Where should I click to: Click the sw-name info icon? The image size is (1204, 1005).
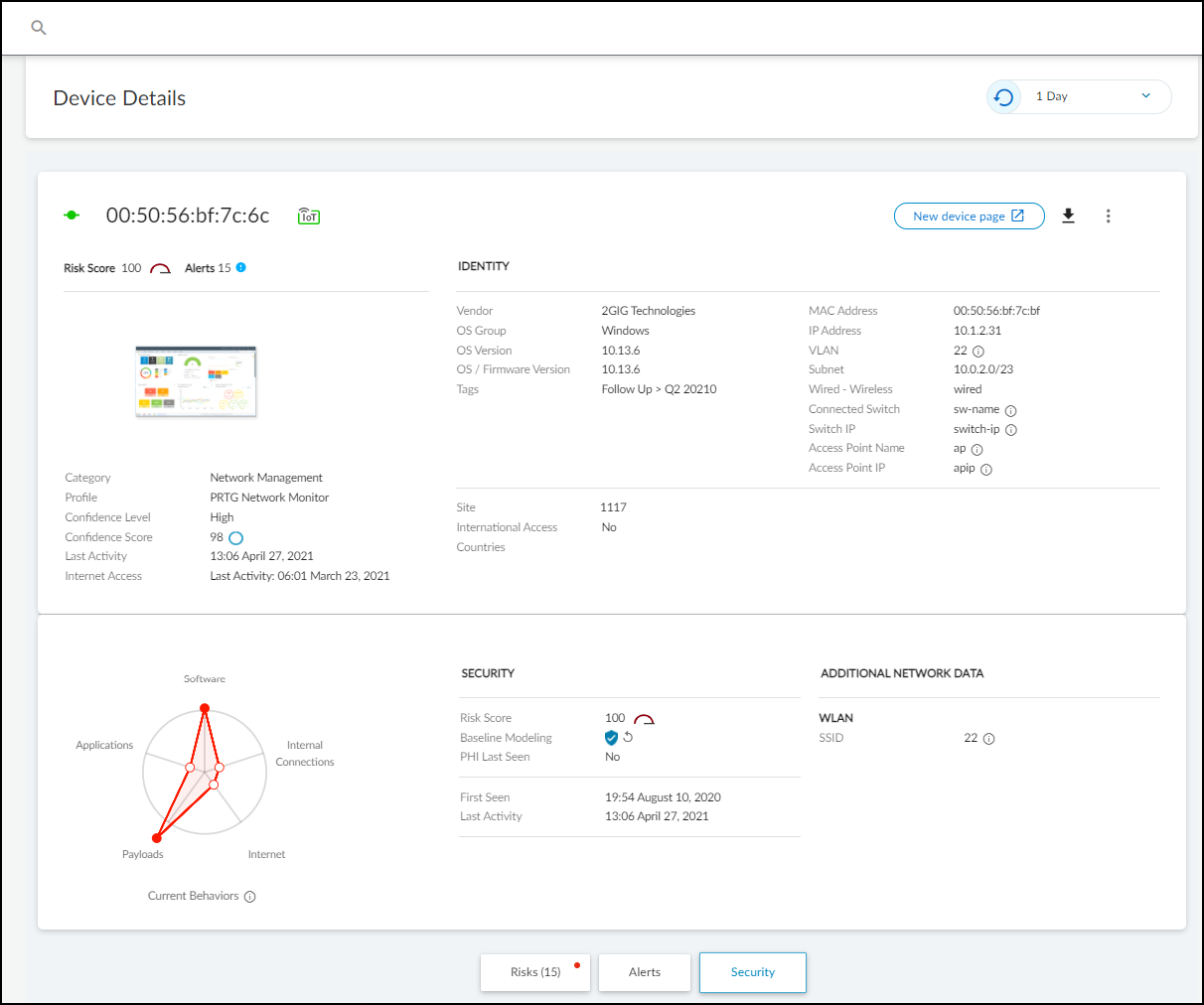pos(1011,410)
